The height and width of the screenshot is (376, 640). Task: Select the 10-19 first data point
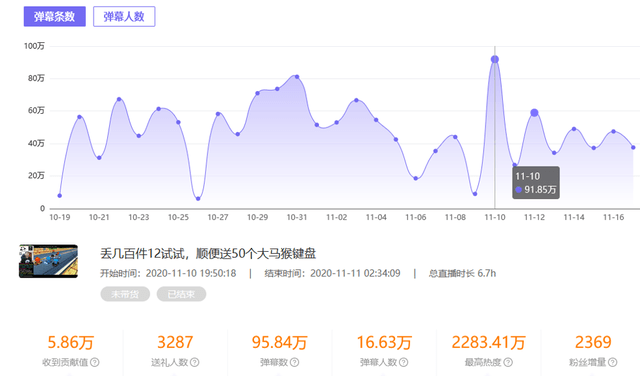tap(60, 196)
